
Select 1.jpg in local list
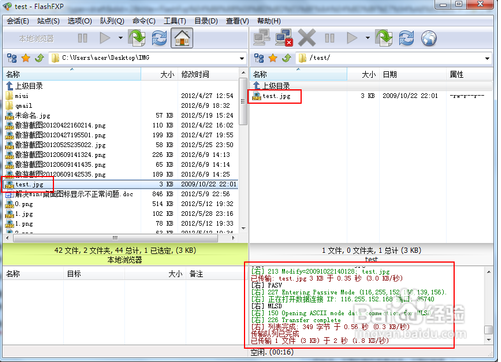coord(19,214)
